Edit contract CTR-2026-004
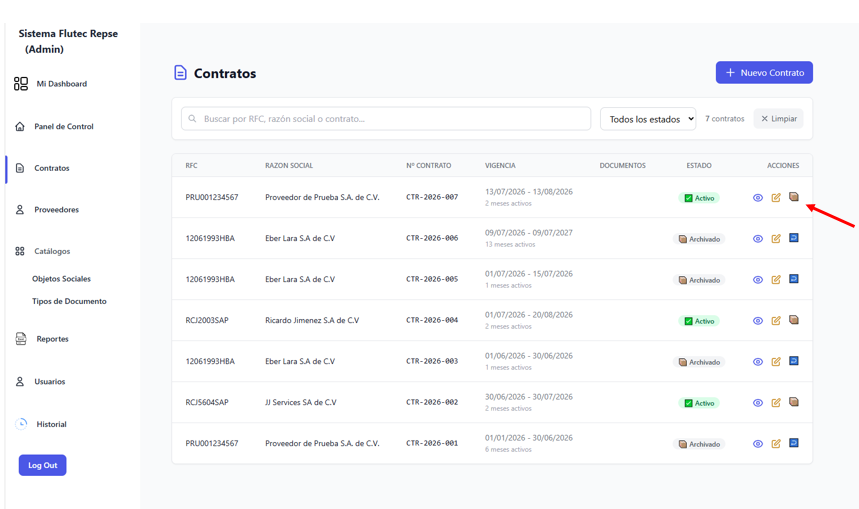 (x=776, y=321)
